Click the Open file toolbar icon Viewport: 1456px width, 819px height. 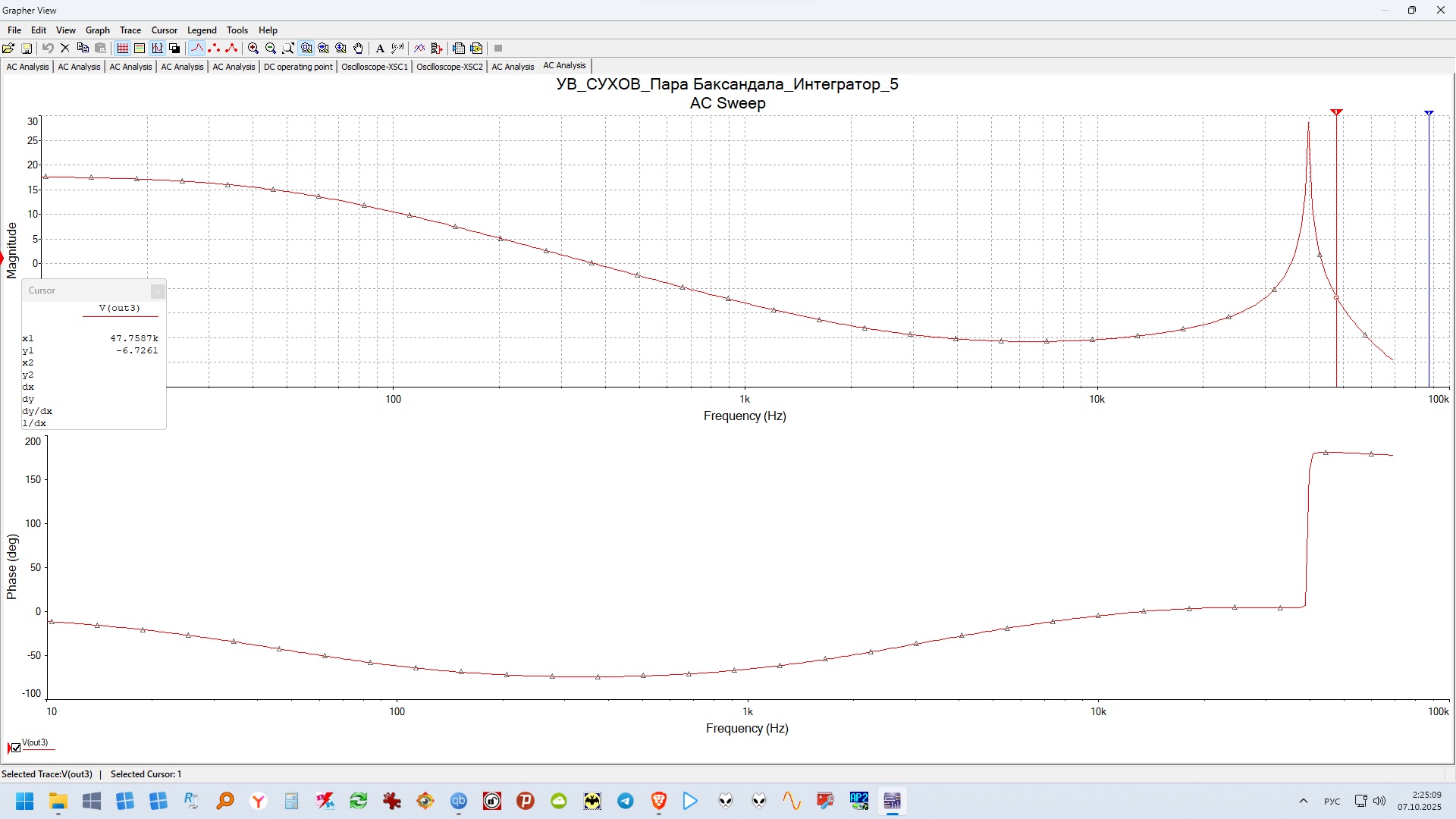(x=8, y=48)
